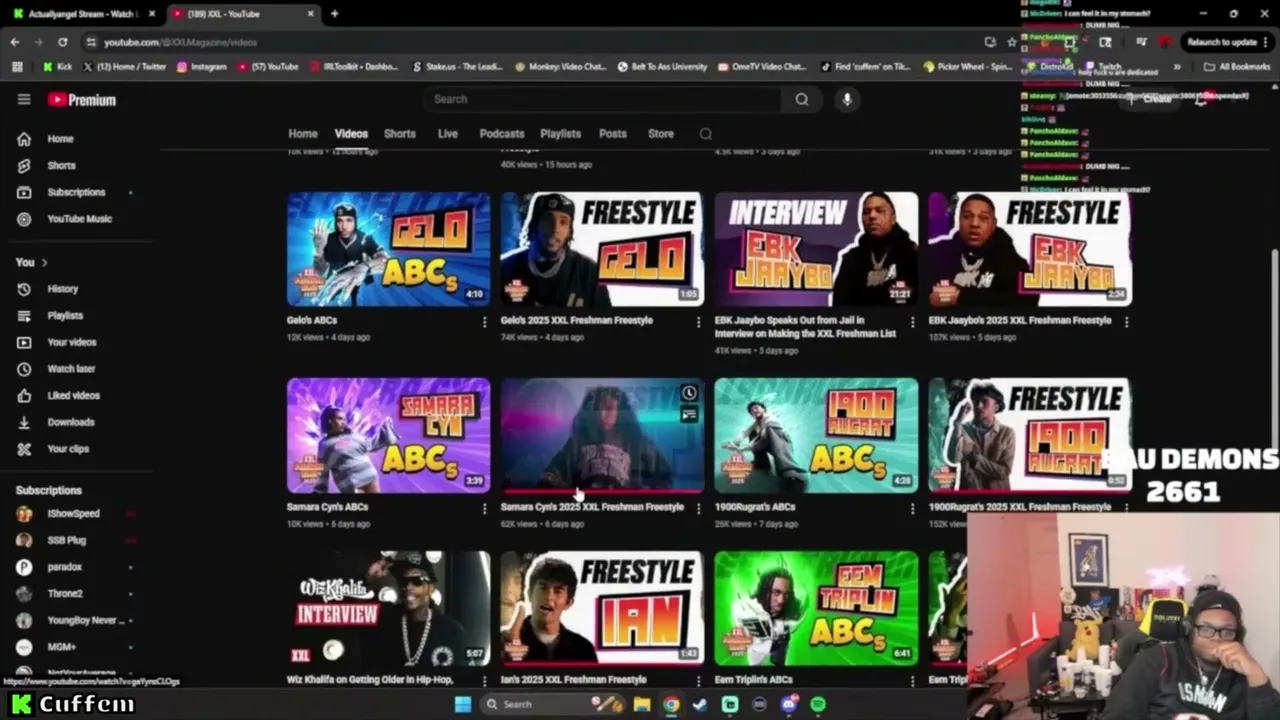Click the YouTube Premium logo
Image resolution: width=1280 pixels, height=720 pixels.
pos(82,100)
